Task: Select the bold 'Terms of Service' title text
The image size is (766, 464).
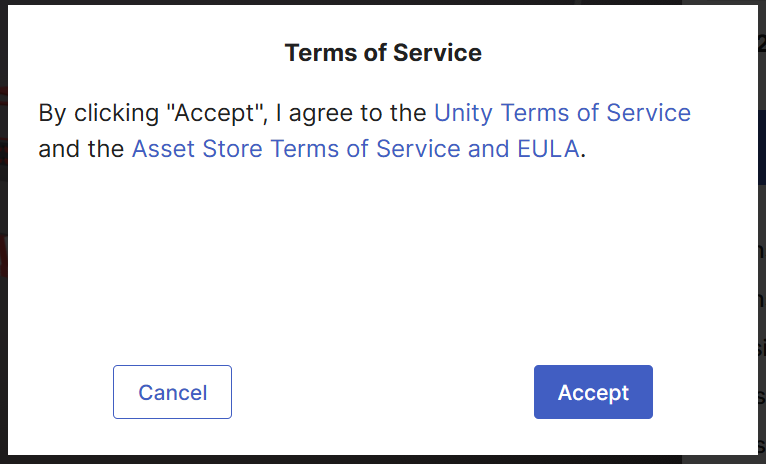Action: tap(383, 53)
